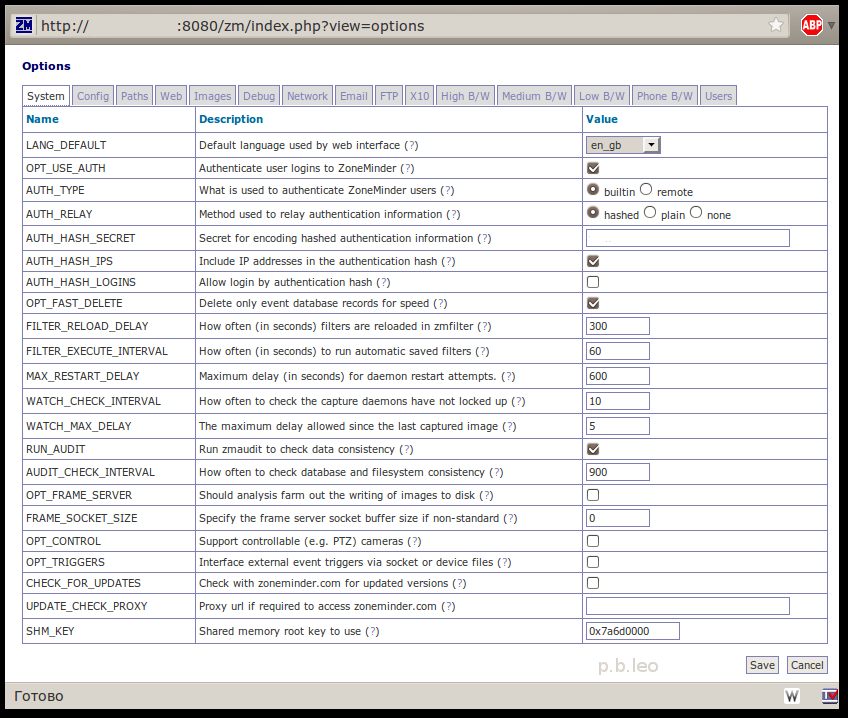Viewport: 848px width, 718px height.
Task: Click the ZM site favicon in address bar
Action: (24, 25)
